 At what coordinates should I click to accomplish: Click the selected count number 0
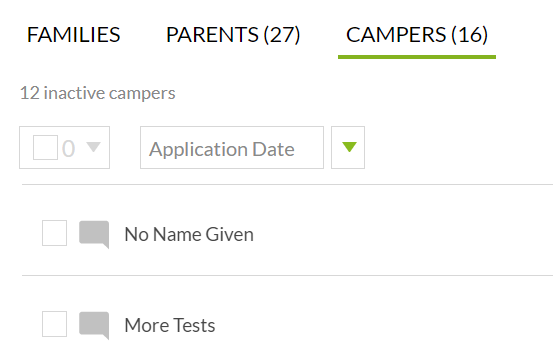[68, 148]
